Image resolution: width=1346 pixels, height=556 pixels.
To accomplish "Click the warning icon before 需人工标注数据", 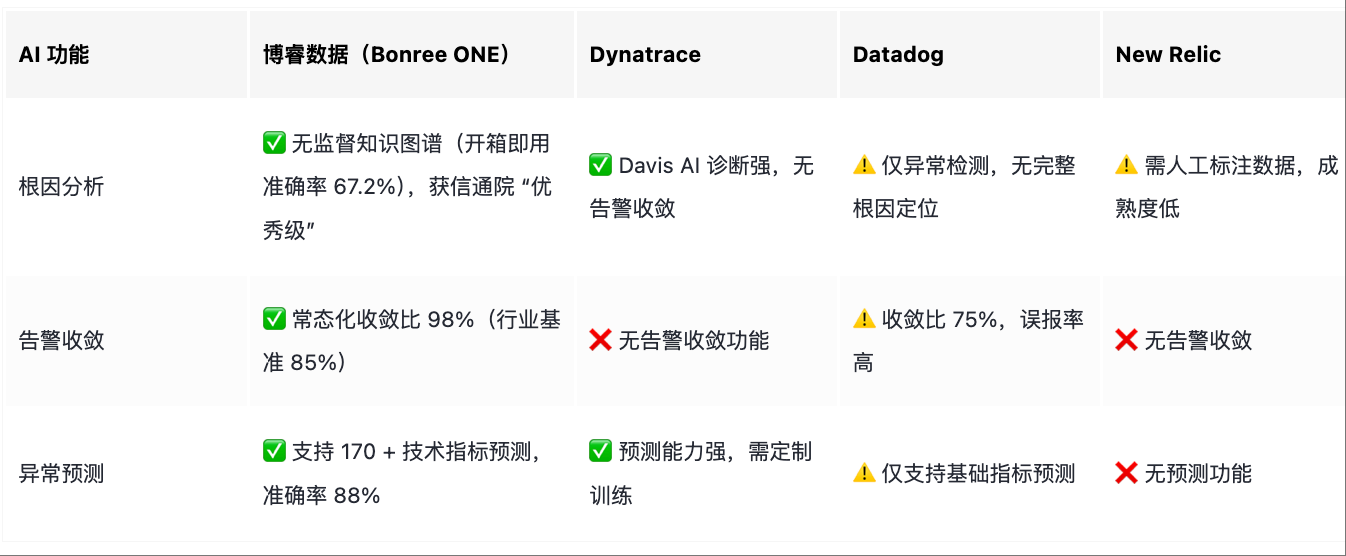I will click(x=1127, y=166).
